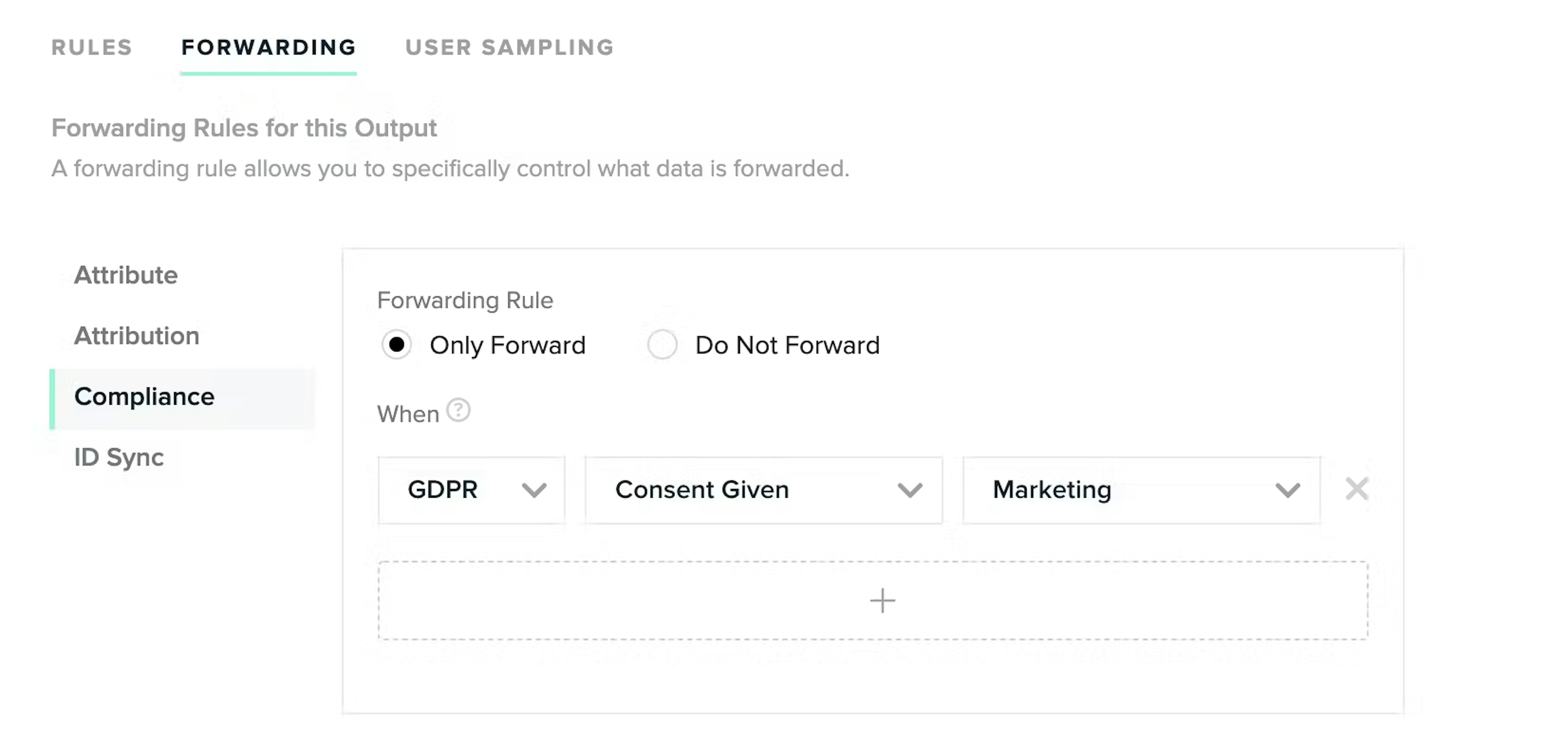Screen dimensions: 1568x741
Task: Select Attribute in the sidebar
Action: click(126, 275)
